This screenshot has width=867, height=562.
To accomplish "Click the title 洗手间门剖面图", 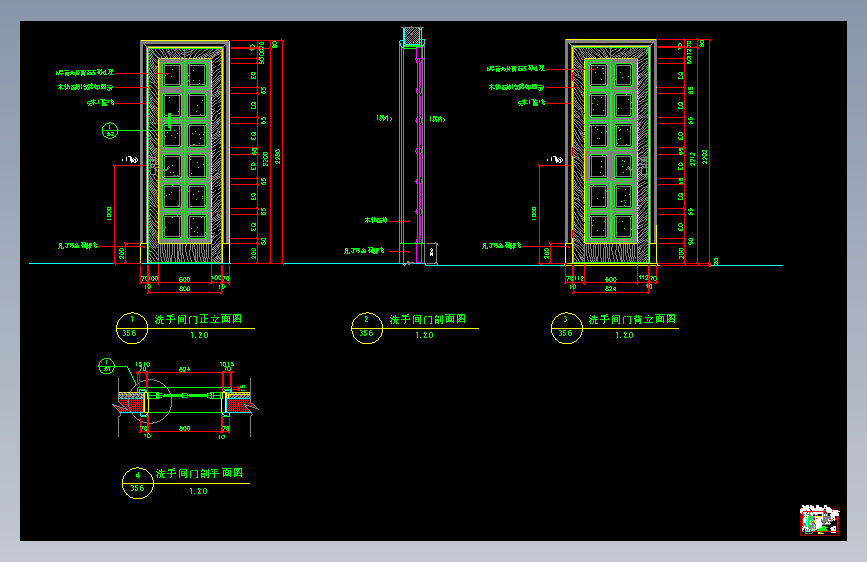I will tap(427, 319).
